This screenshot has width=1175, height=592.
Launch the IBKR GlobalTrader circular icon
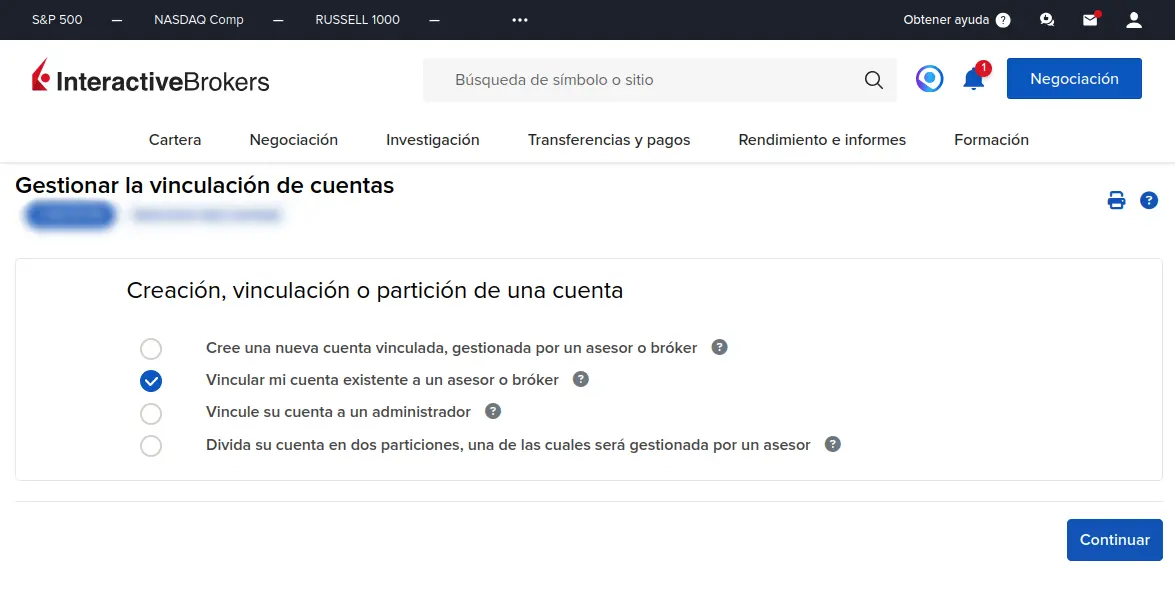tap(929, 79)
